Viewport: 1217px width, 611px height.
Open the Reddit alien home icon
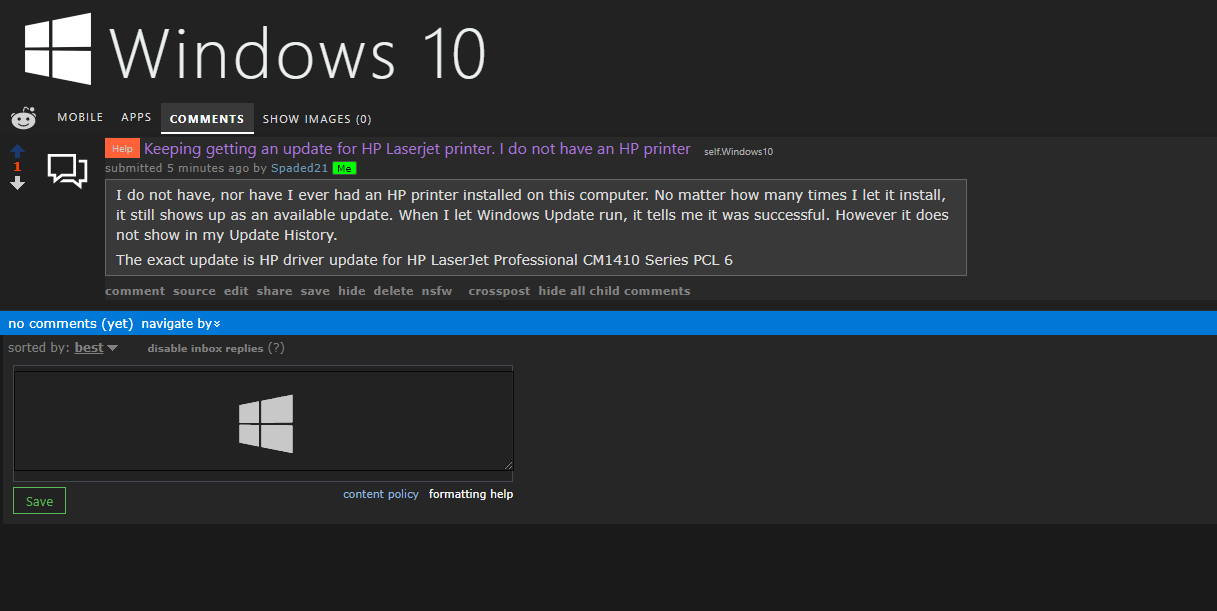tap(23, 118)
